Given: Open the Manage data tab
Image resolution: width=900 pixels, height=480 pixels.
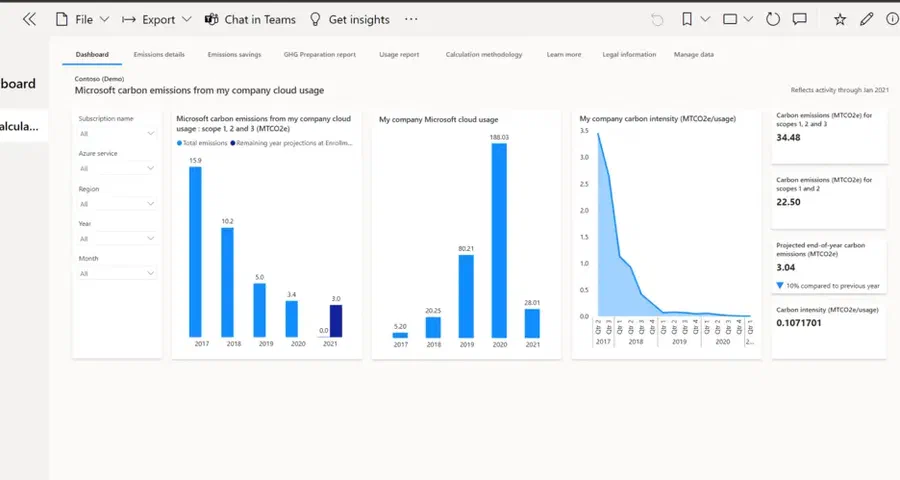Looking at the screenshot, I should tap(694, 55).
